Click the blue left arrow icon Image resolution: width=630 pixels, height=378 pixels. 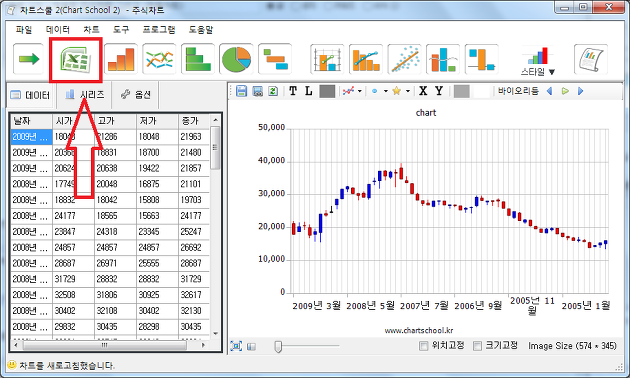550,91
